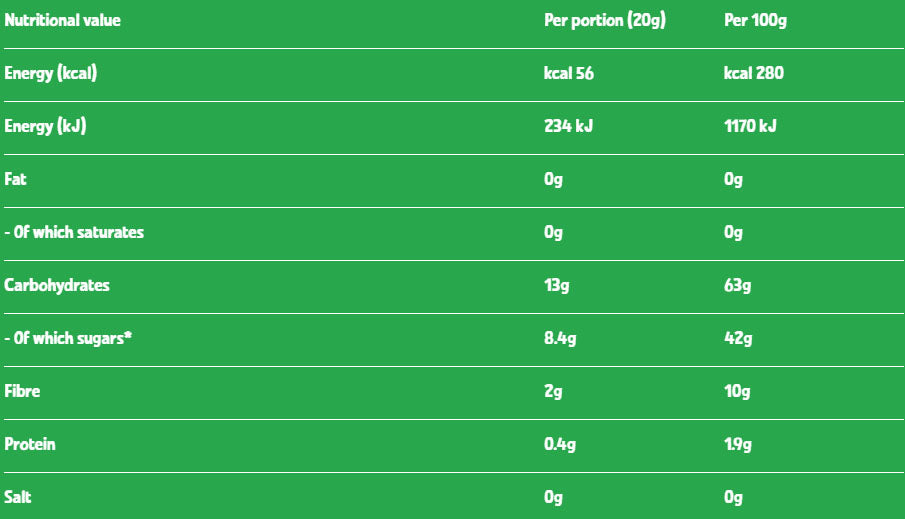Select the "Salt" row label
Screen dimensions: 905x519
[19, 497]
